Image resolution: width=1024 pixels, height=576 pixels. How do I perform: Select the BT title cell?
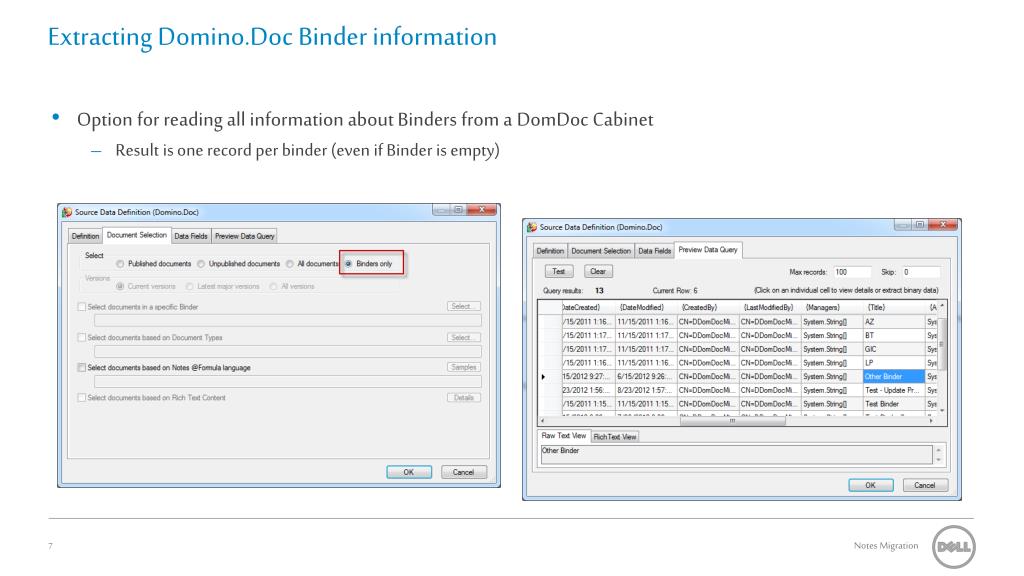[x=894, y=336]
